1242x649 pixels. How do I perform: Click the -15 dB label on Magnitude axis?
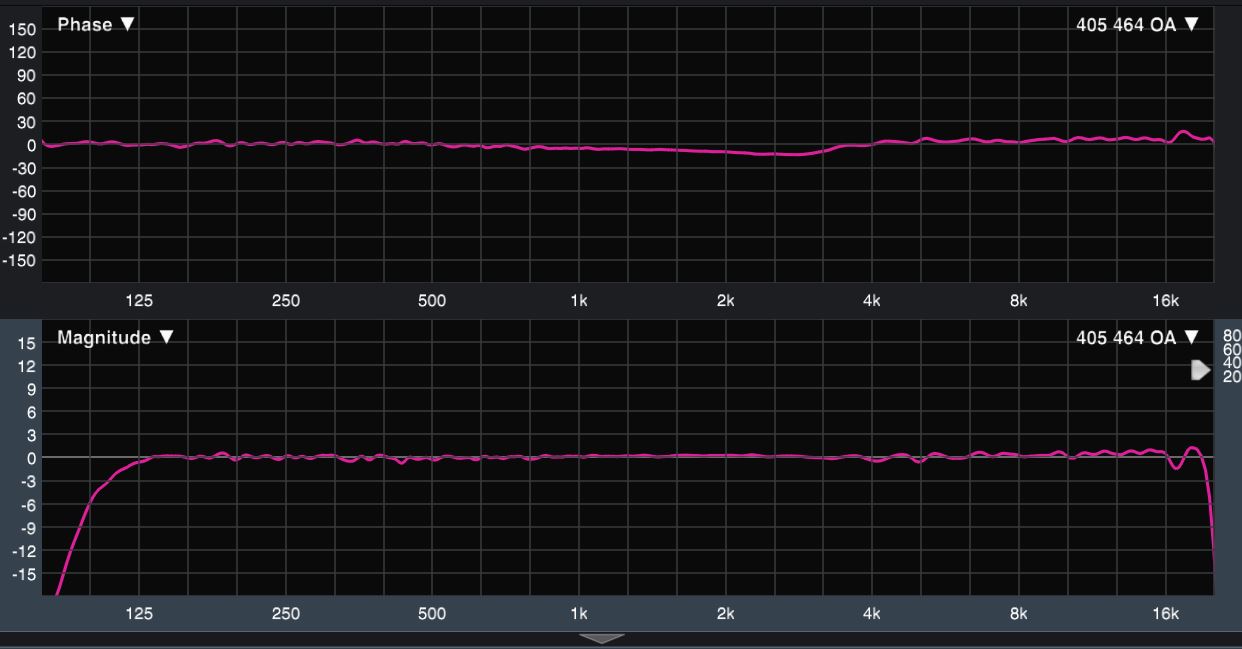[x=25, y=574]
